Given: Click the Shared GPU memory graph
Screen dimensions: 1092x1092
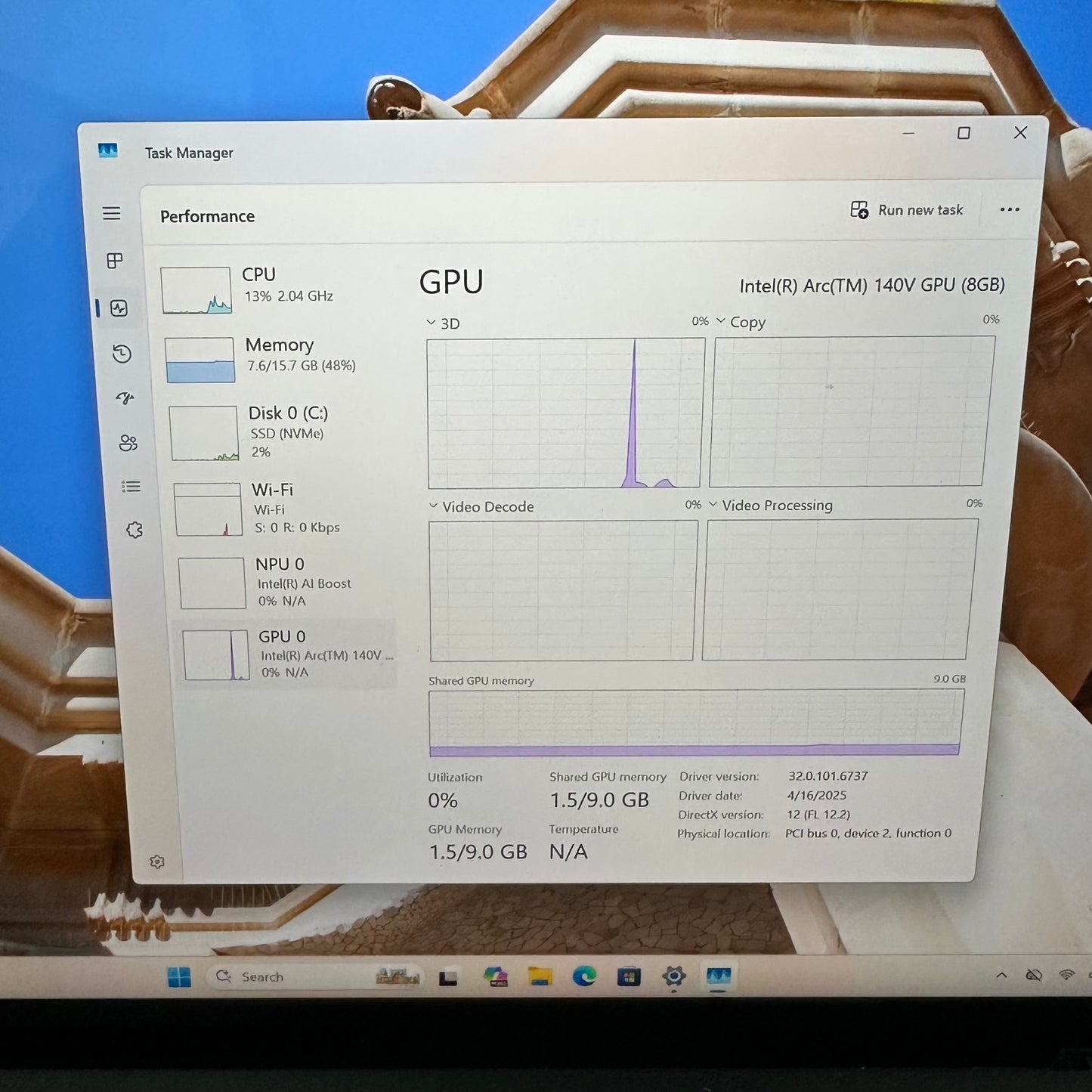Looking at the screenshot, I should click(696, 722).
